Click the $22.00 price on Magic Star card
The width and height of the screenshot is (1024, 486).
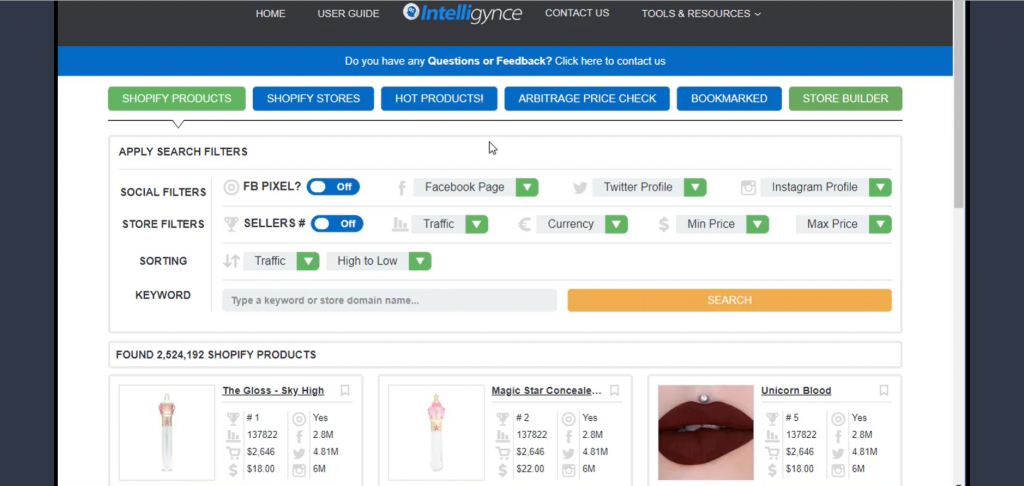pyautogui.click(x=530, y=469)
